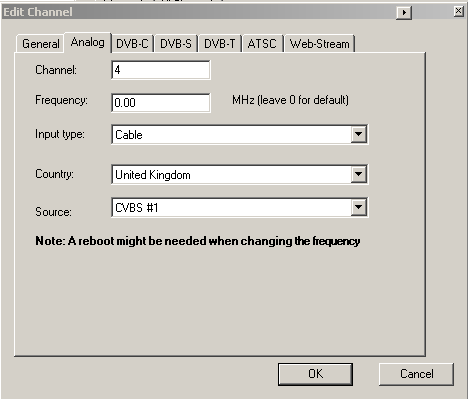Click the 'Frequency:' label
The height and width of the screenshot is (399, 468).
[62, 100]
